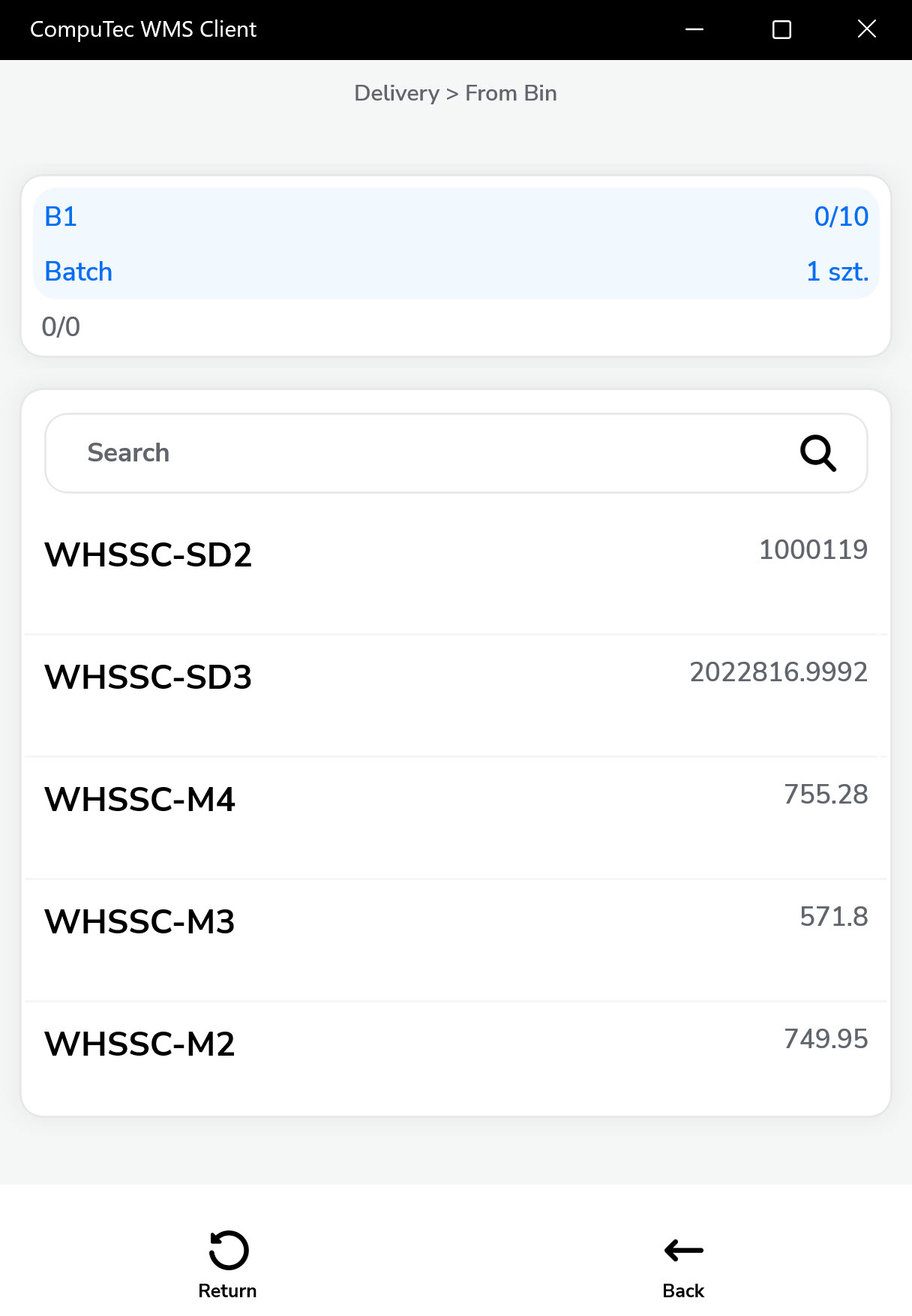Viewport: 912px width, 1316px height.
Task: Close the CompuTec WMS Client window
Action: click(866, 29)
